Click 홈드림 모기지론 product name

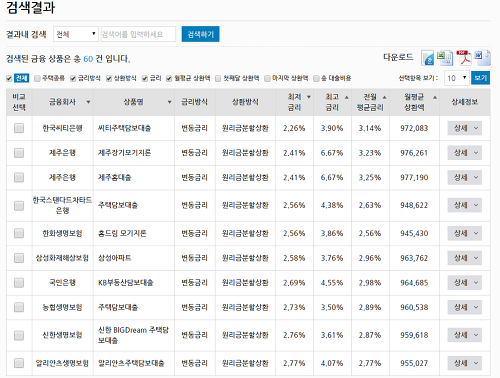click(x=122, y=233)
